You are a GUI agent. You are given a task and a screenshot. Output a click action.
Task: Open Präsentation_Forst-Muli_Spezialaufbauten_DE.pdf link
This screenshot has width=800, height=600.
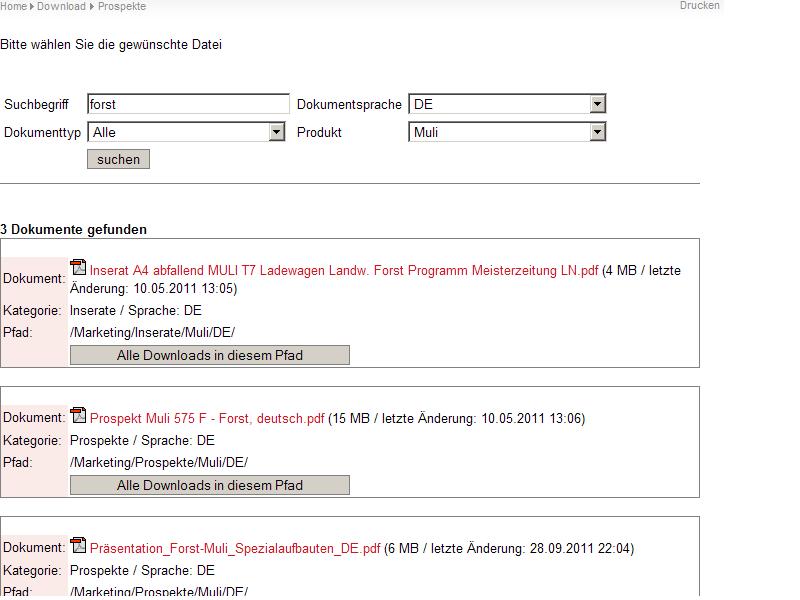coord(235,548)
